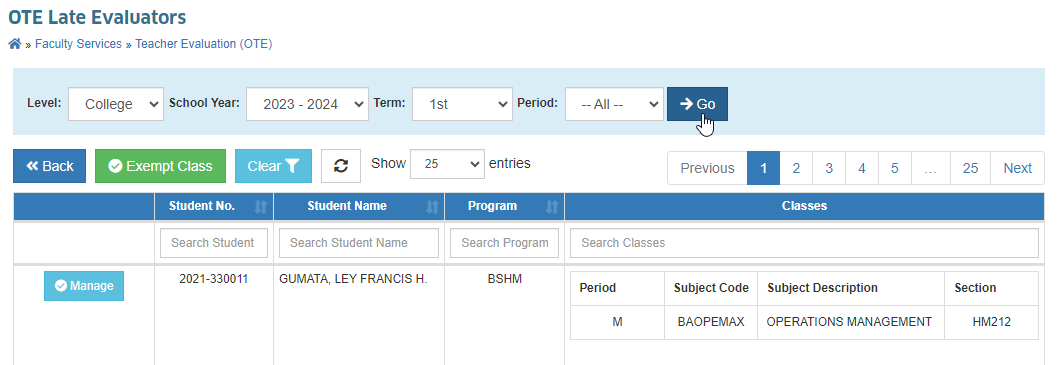Go to the Next page

(x=1017, y=168)
